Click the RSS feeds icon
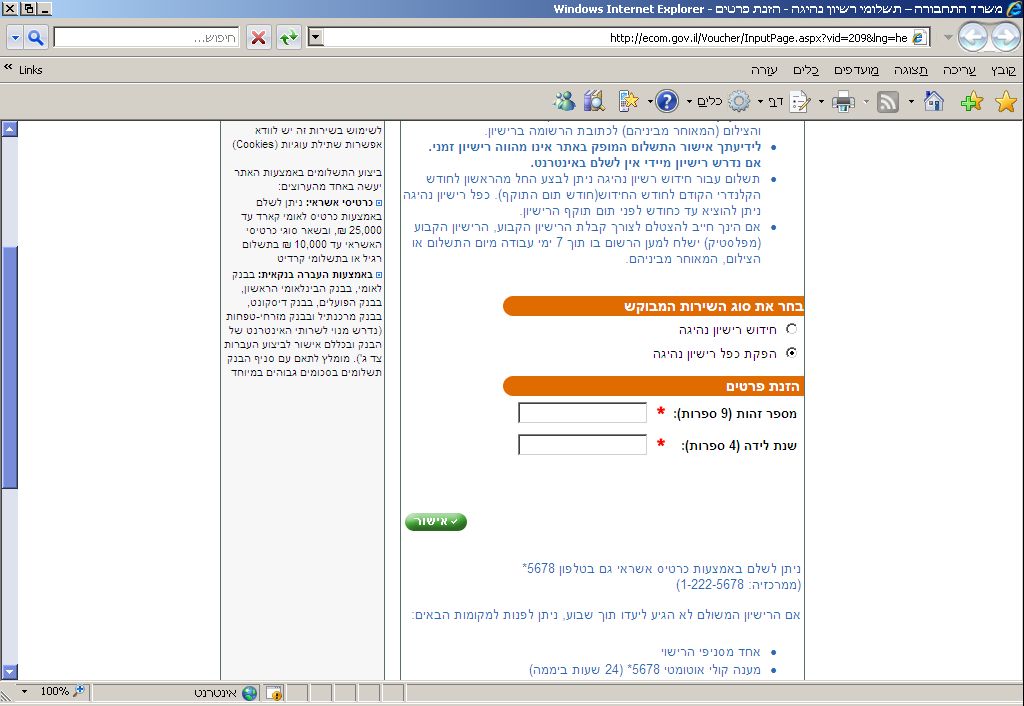The width and height of the screenshot is (1024, 706). point(887,101)
